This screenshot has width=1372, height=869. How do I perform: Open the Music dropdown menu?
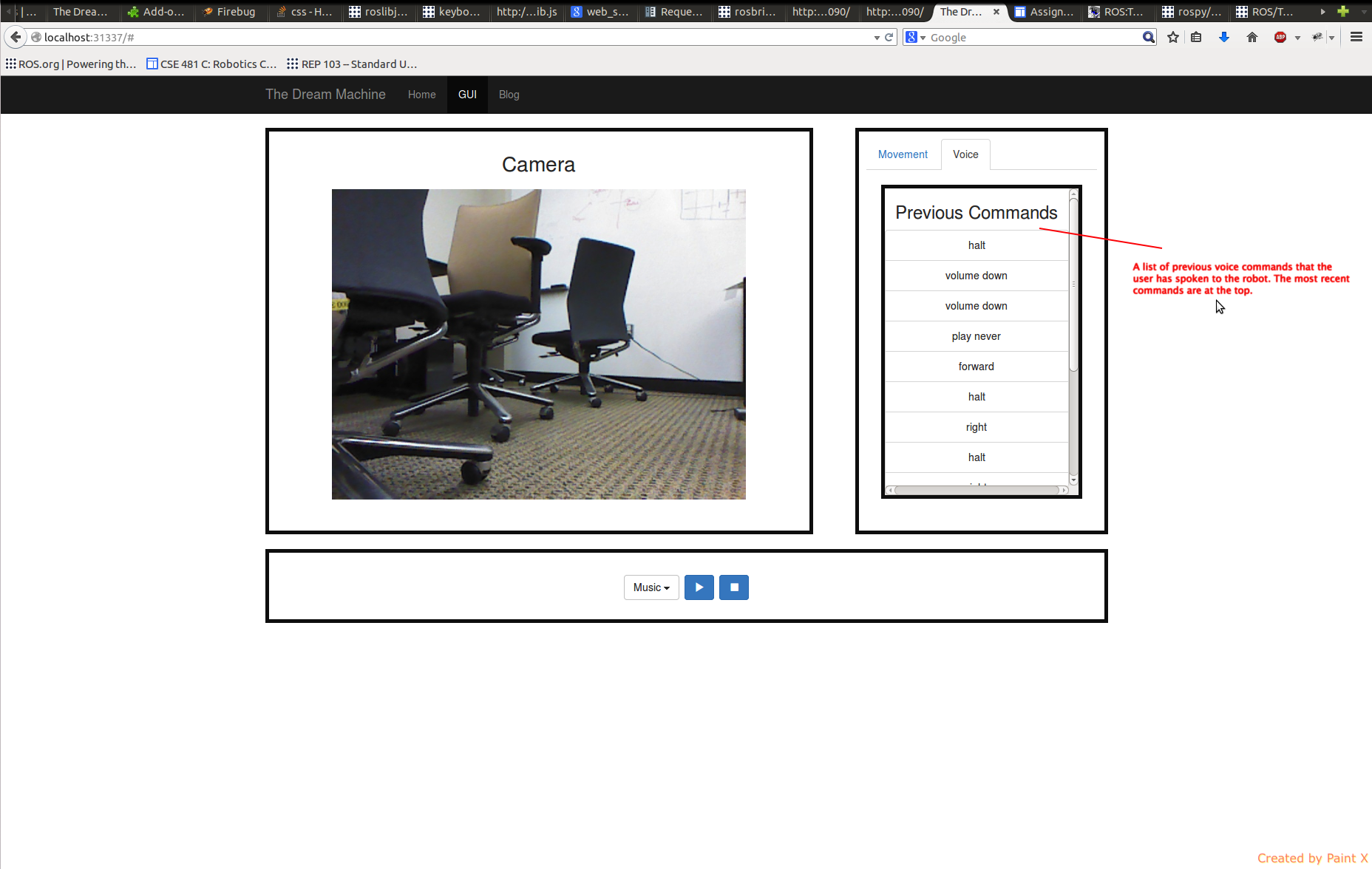tap(651, 587)
